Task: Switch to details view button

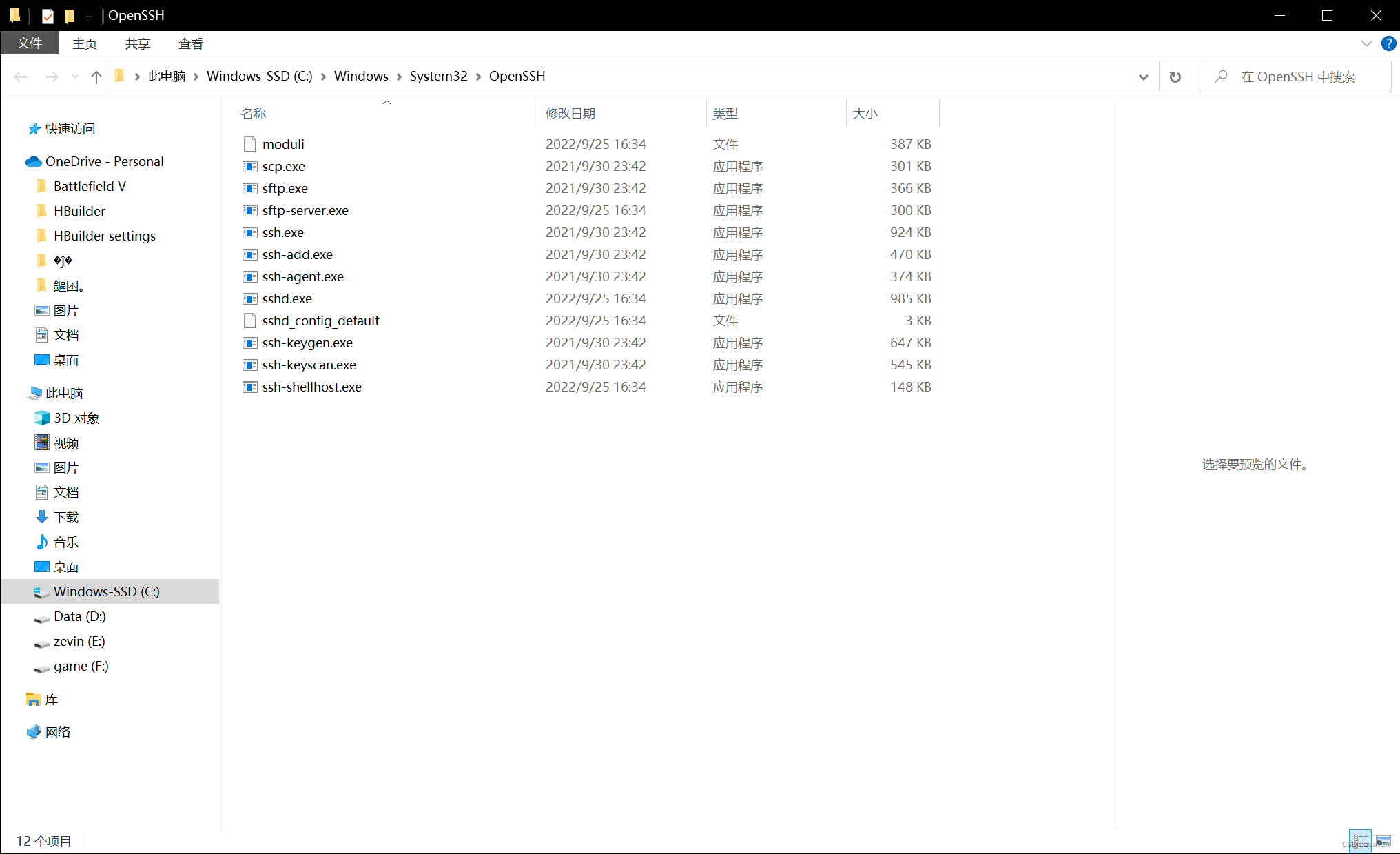Action: click(x=1360, y=841)
